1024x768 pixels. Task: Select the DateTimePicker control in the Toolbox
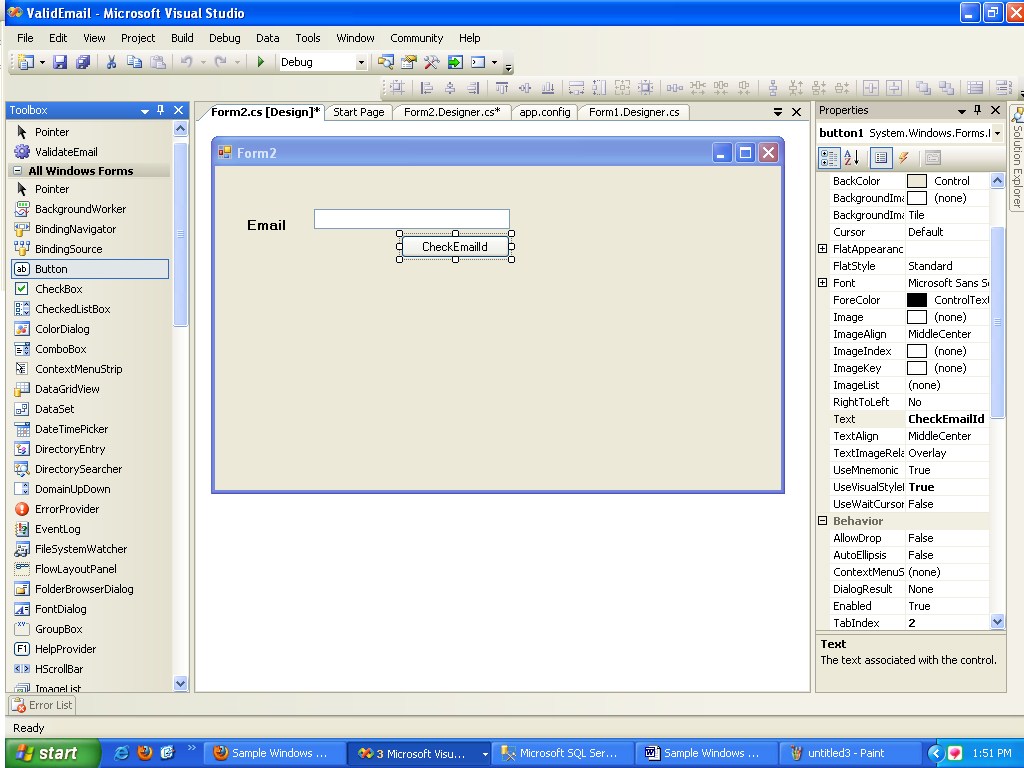[x=78, y=428]
